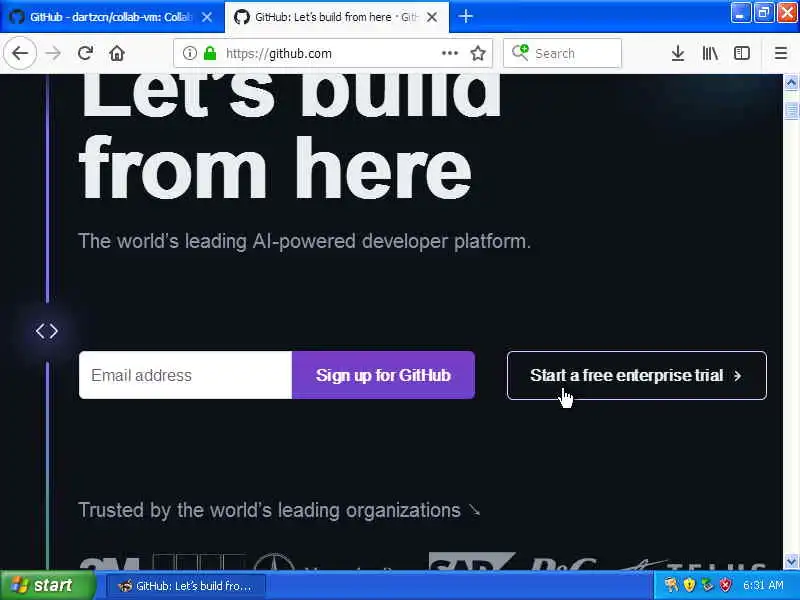Click the green tray icon before red shield
The width and height of the screenshot is (800, 600).
click(x=707, y=585)
